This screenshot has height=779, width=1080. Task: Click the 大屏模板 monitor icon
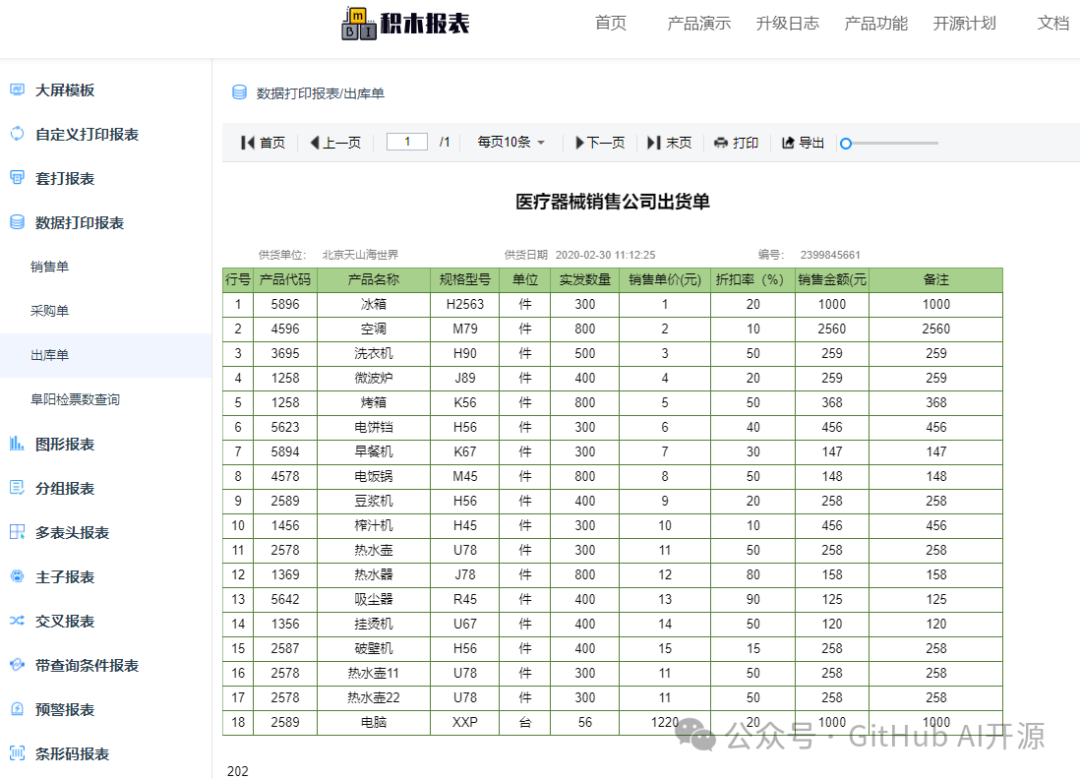click(x=17, y=90)
